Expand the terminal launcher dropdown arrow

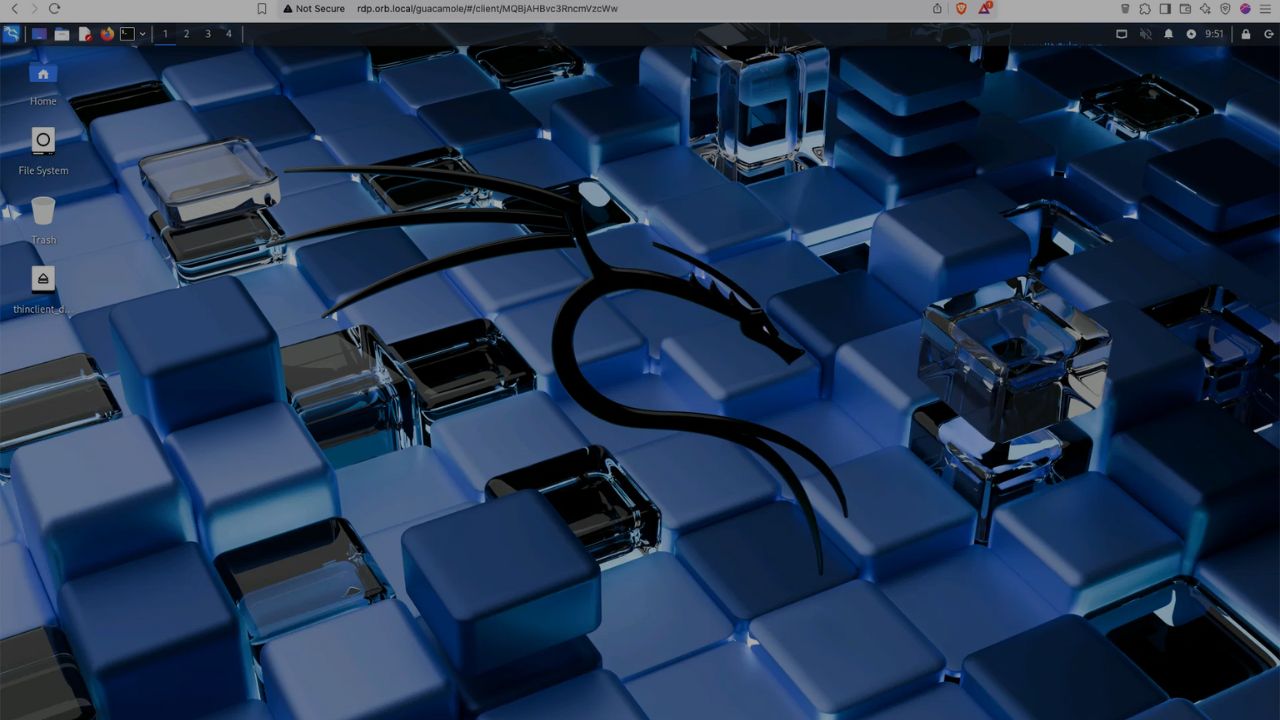click(143, 34)
